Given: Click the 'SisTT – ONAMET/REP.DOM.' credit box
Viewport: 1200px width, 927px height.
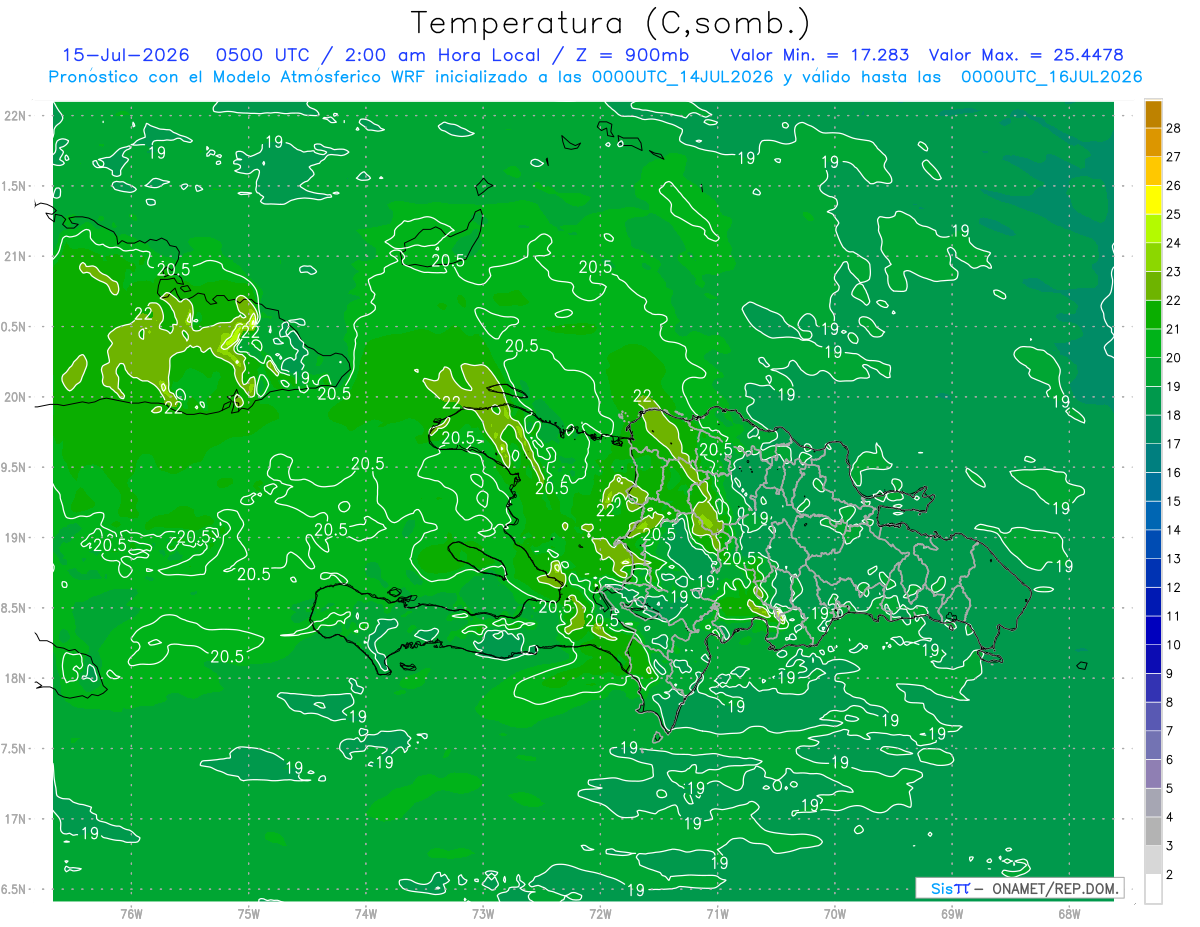Looking at the screenshot, I should (x=1019, y=888).
